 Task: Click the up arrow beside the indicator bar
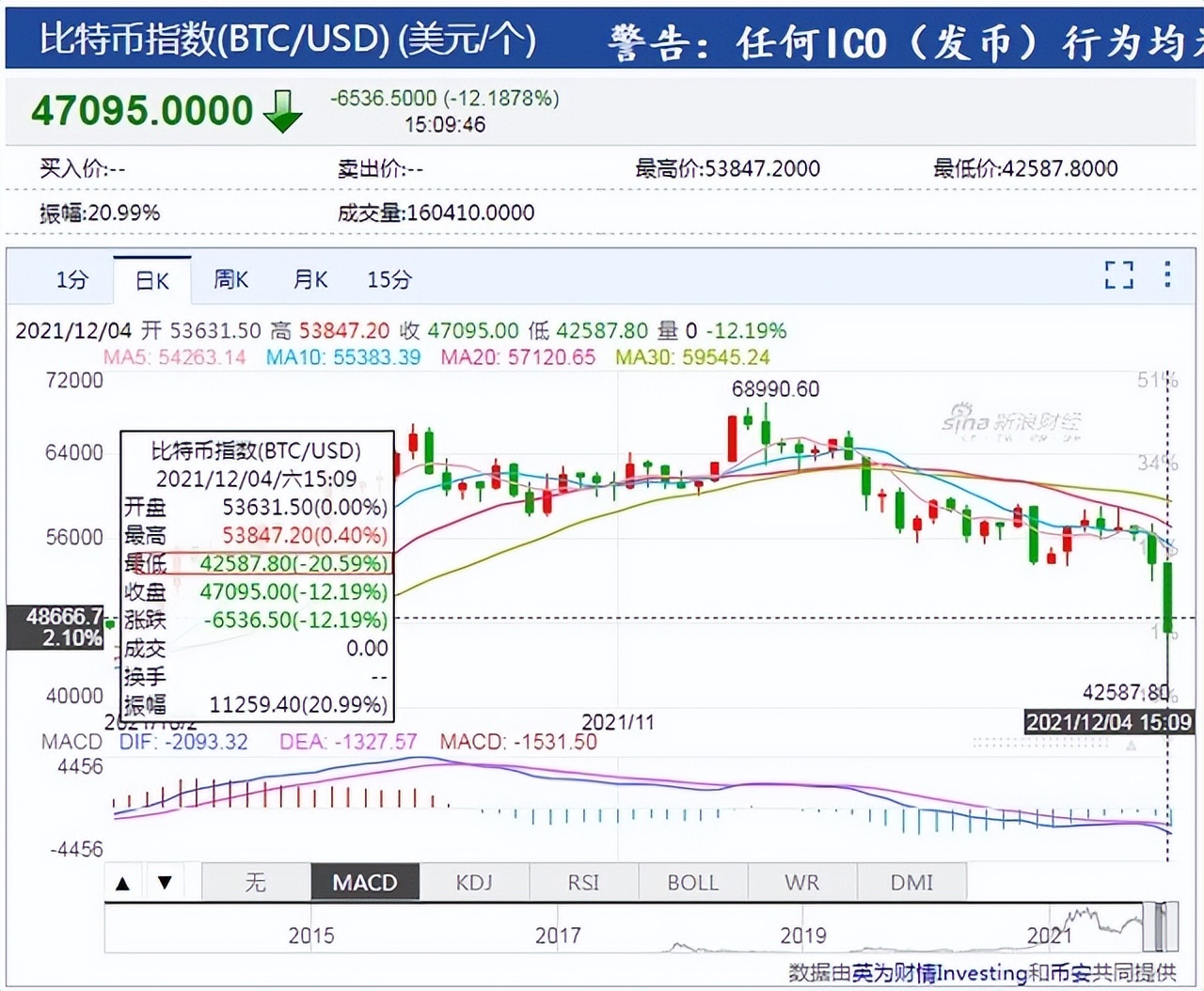coord(123,882)
